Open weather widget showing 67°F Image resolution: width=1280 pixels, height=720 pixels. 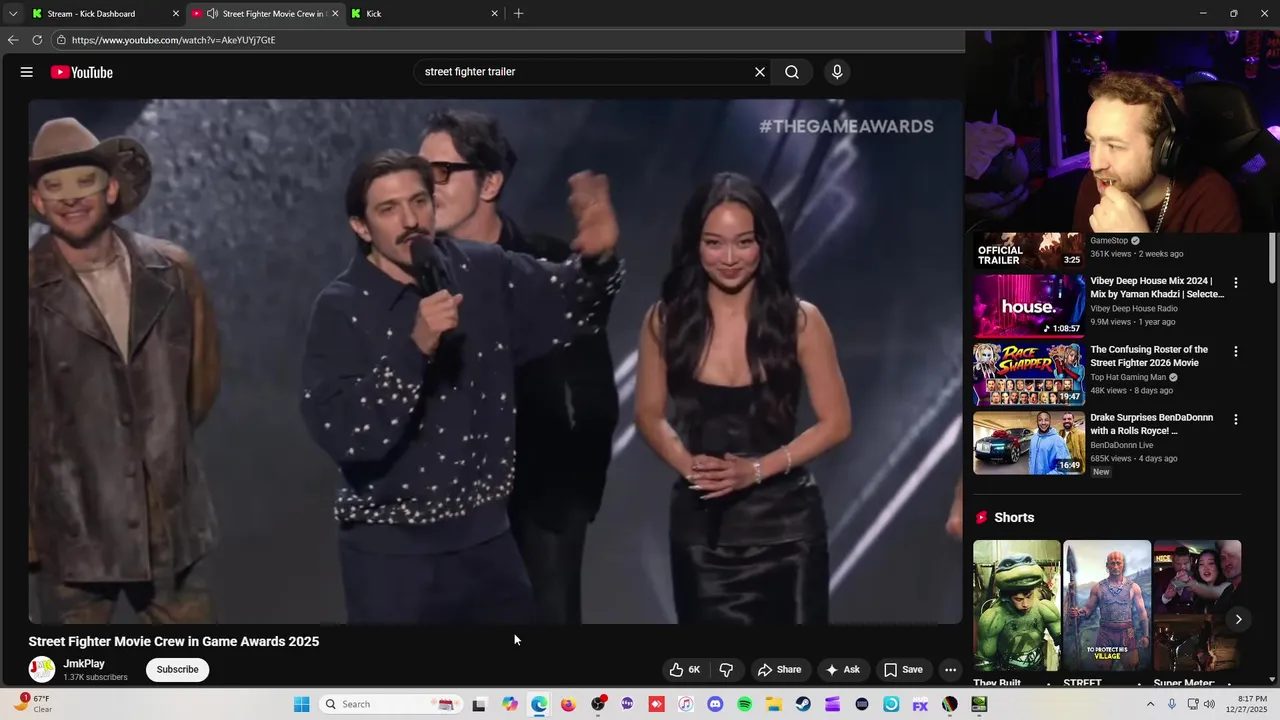click(32, 704)
